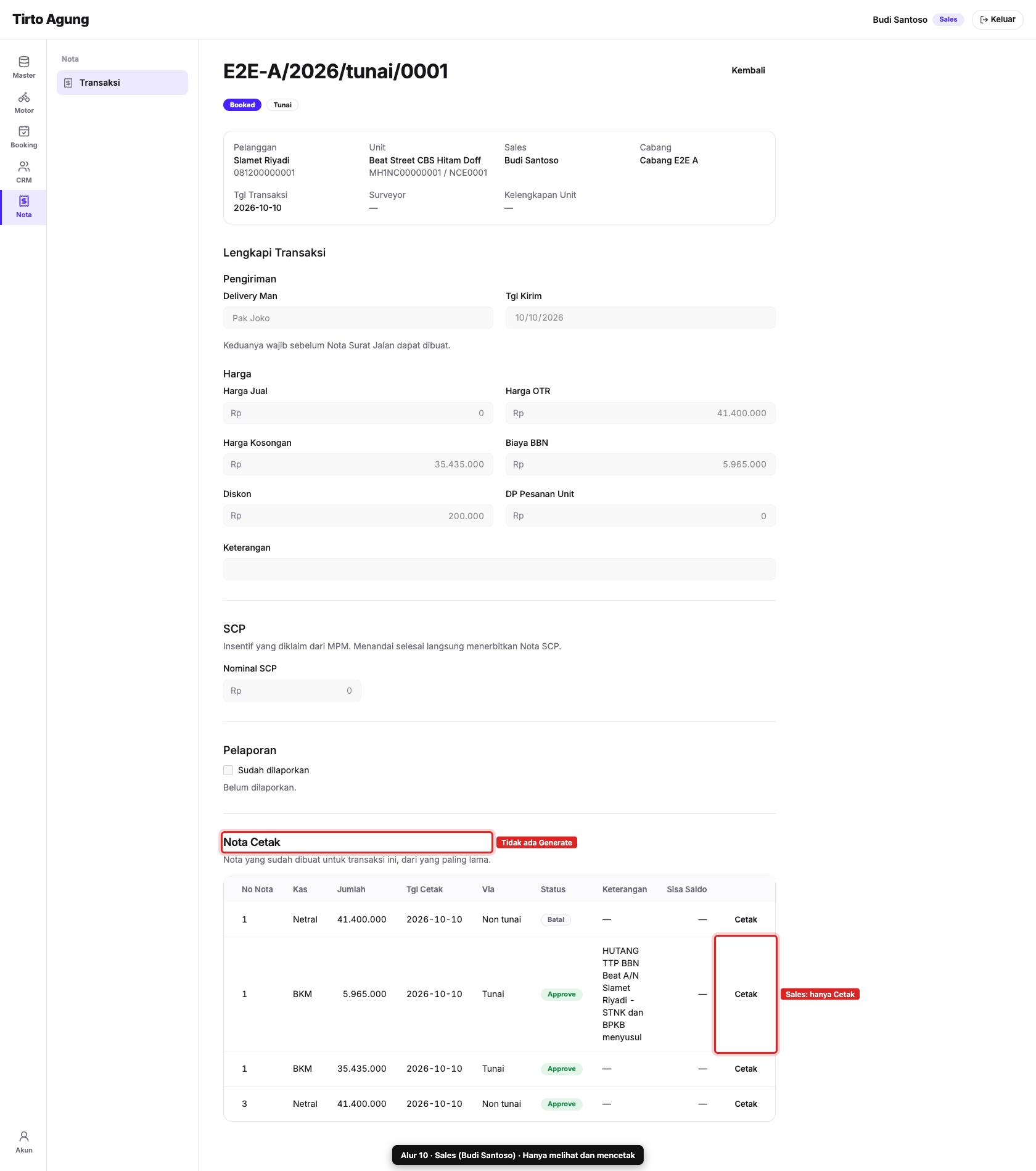Click the Kembali back button
1036x1171 pixels.
pos(748,70)
